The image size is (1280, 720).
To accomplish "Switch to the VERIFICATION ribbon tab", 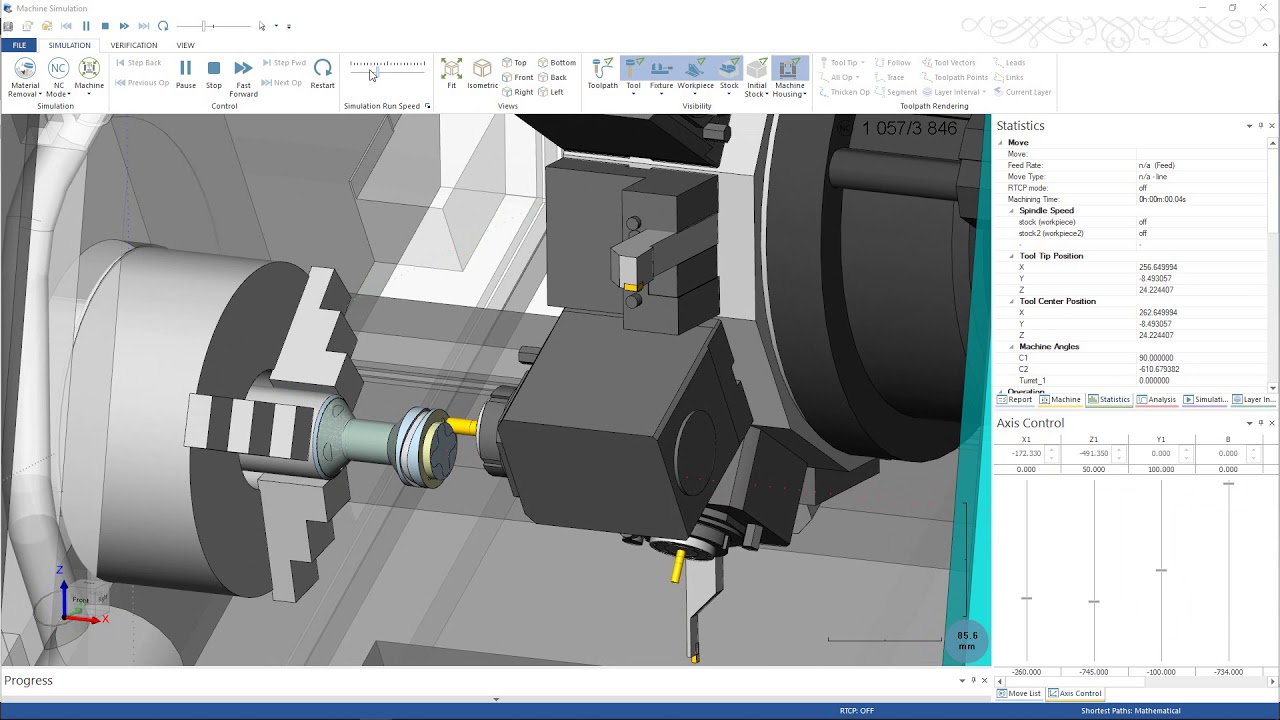I will pos(134,45).
